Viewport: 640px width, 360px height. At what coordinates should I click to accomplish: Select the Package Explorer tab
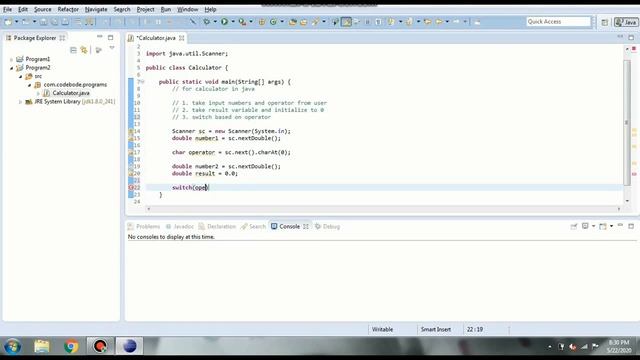click(x=35, y=38)
